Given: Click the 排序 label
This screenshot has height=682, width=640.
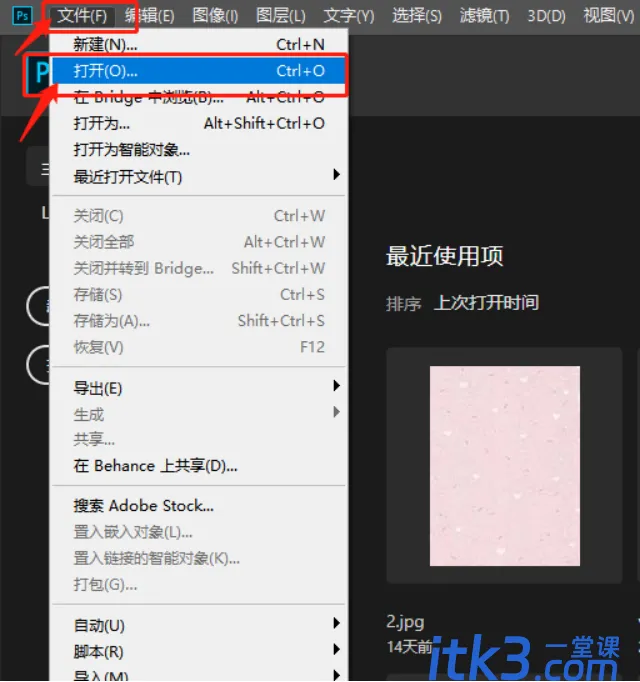Looking at the screenshot, I should (404, 304).
